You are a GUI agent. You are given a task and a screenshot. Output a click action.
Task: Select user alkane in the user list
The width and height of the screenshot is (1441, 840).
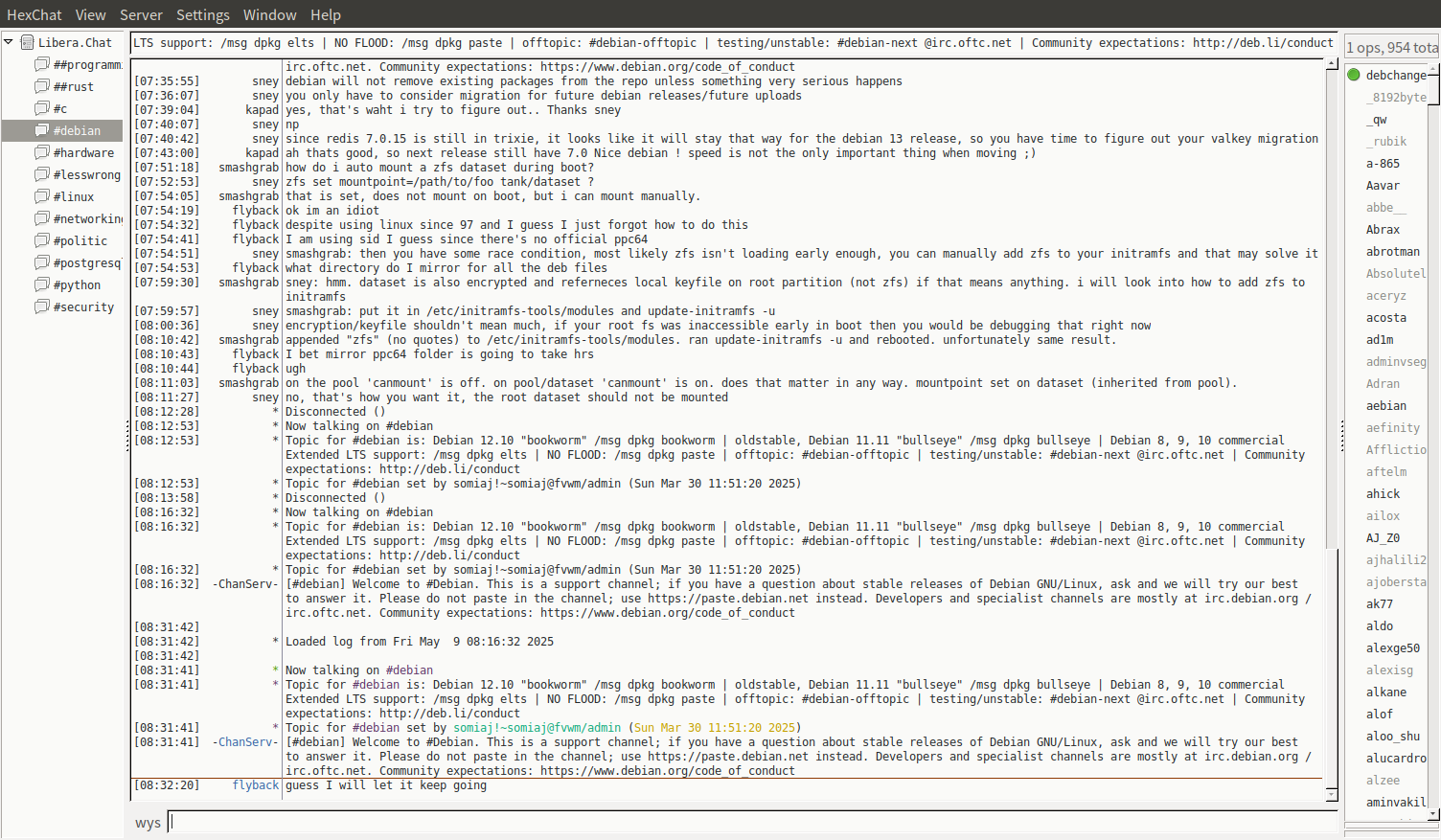[1386, 692]
